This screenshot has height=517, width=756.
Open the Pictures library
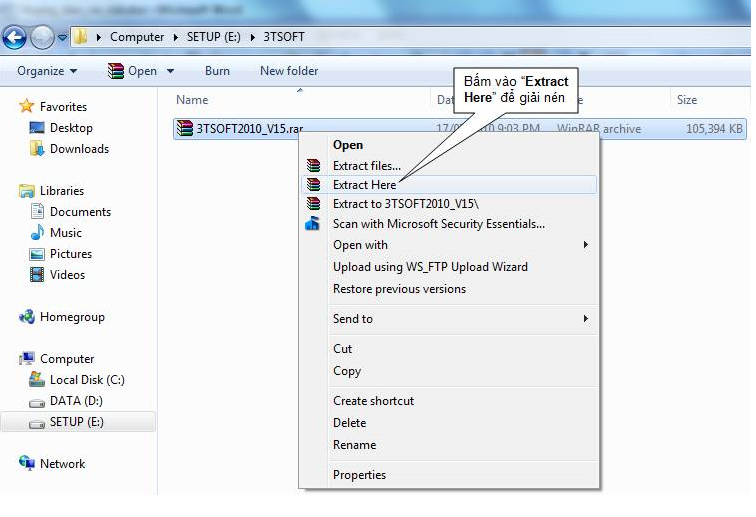(71, 254)
